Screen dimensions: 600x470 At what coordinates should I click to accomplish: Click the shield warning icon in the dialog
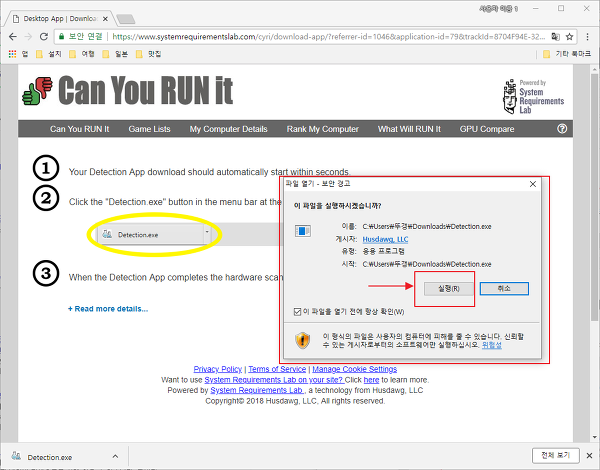click(x=302, y=340)
